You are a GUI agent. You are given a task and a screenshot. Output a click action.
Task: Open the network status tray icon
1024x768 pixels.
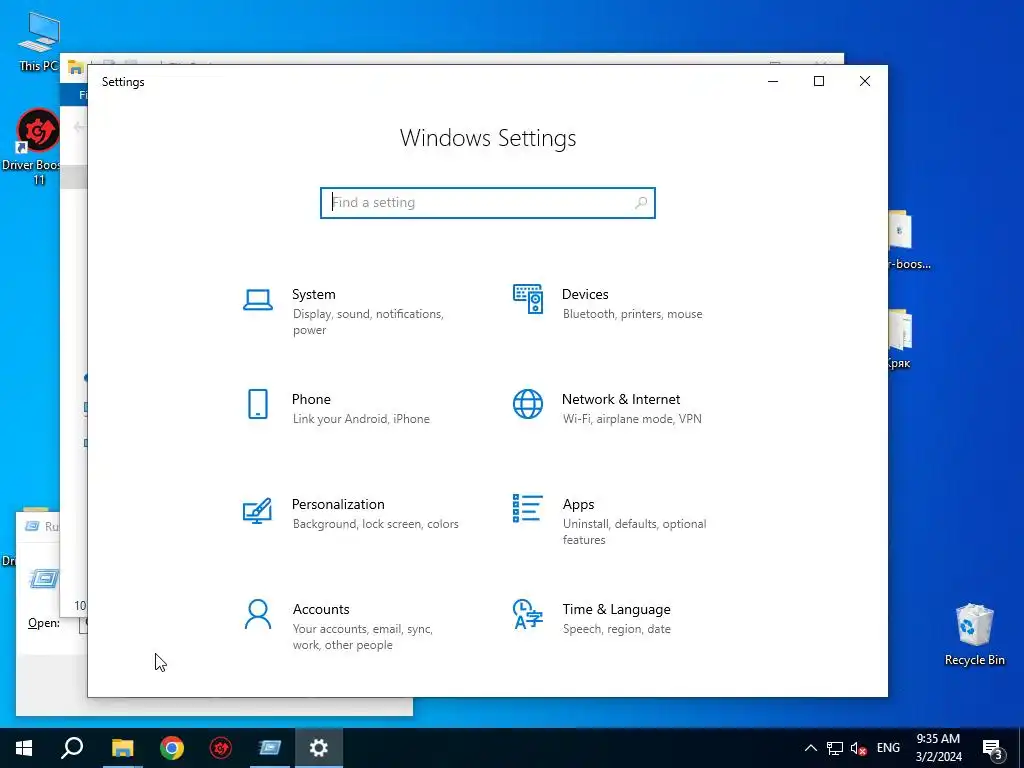(x=835, y=748)
